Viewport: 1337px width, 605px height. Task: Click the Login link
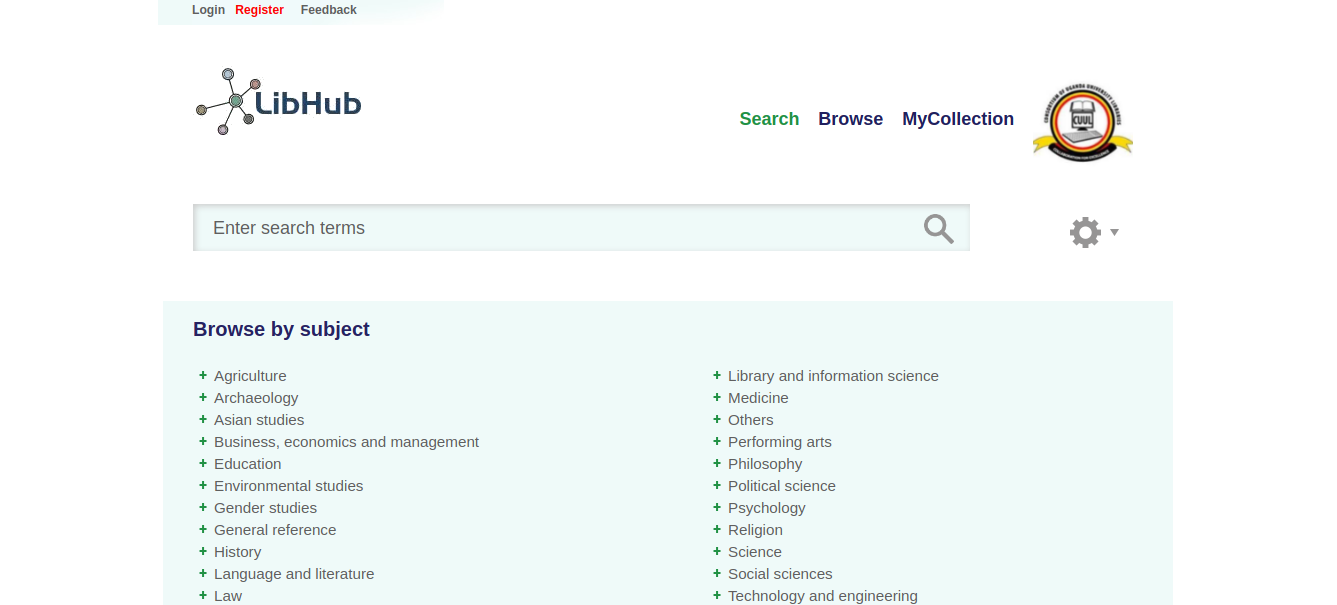208,10
